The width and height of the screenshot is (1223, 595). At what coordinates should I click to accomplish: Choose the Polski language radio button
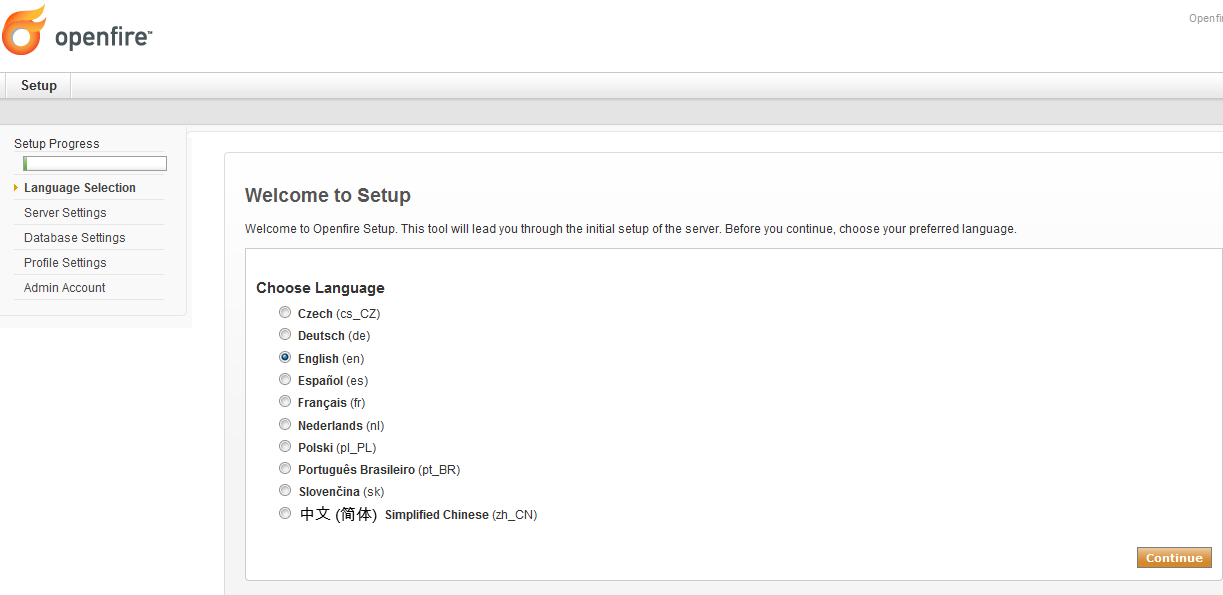tap(285, 447)
